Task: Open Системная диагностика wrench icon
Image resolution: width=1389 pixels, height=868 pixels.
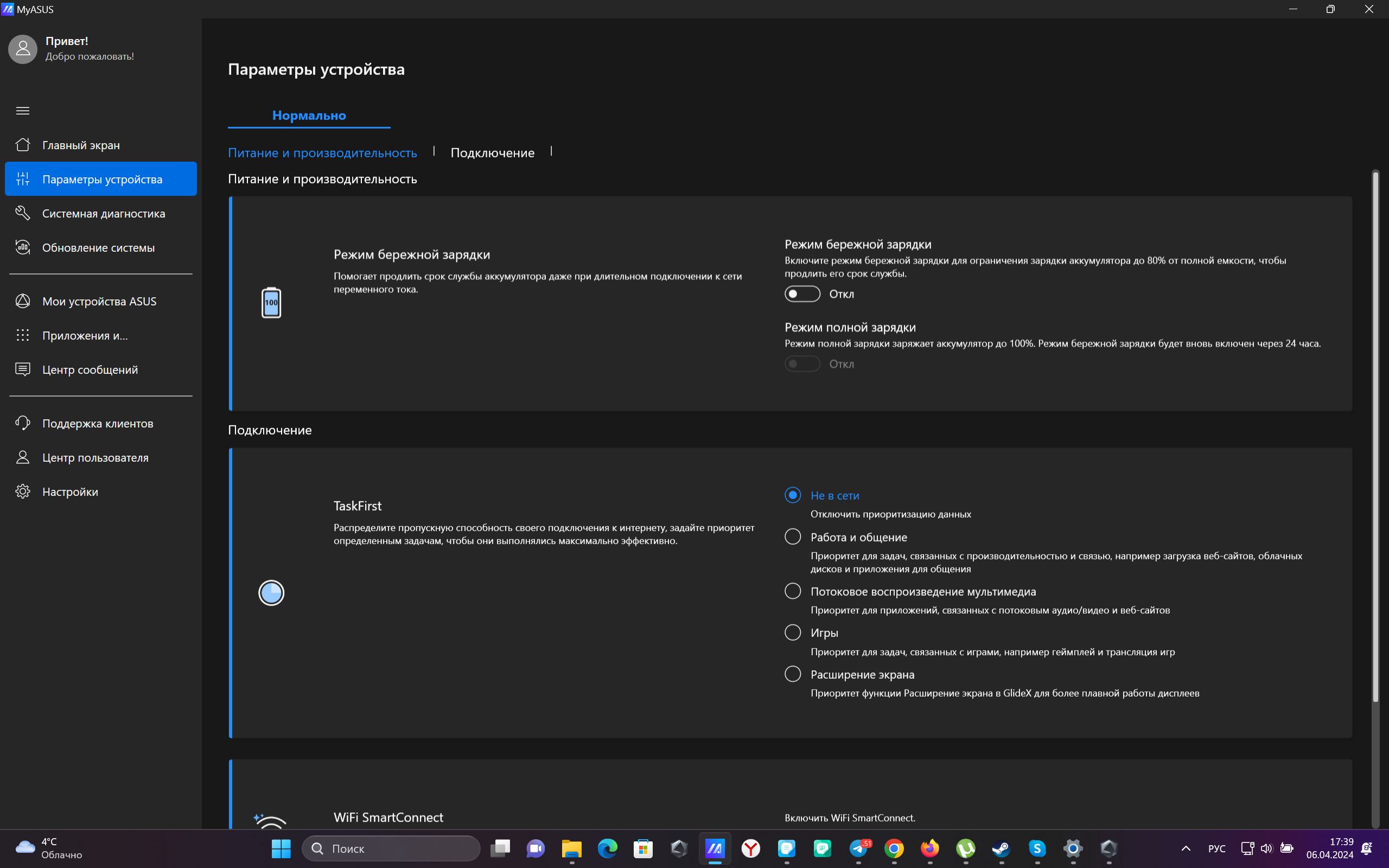Action: click(x=22, y=213)
